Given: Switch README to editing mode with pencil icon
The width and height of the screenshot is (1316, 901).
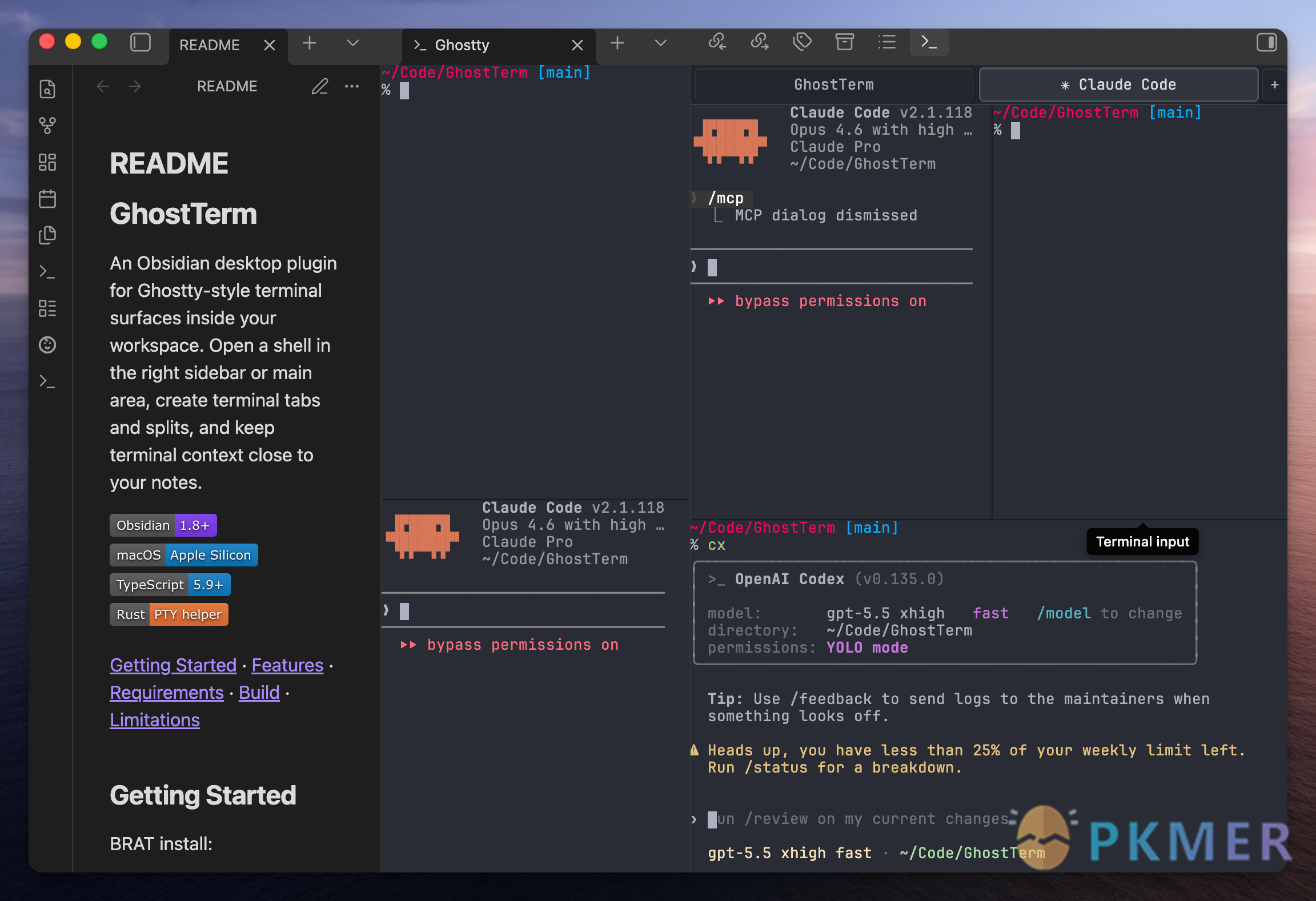Looking at the screenshot, I should pyautogui.click(x=320, y=86).
